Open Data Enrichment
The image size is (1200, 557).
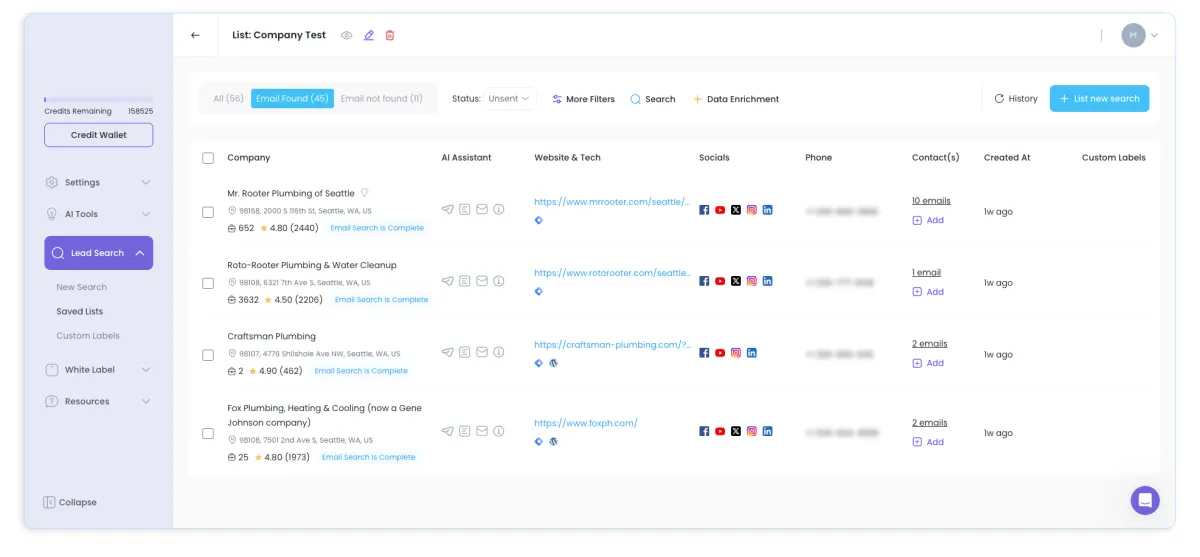(735, 99)
